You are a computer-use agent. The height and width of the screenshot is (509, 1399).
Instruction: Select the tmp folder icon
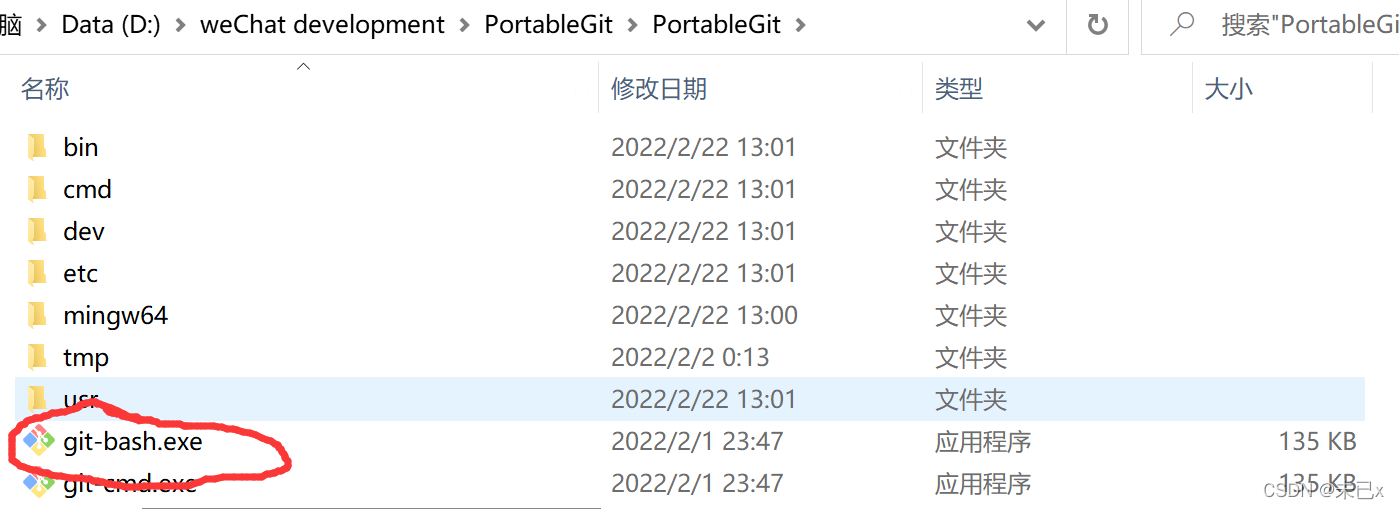tap(37, 357)
